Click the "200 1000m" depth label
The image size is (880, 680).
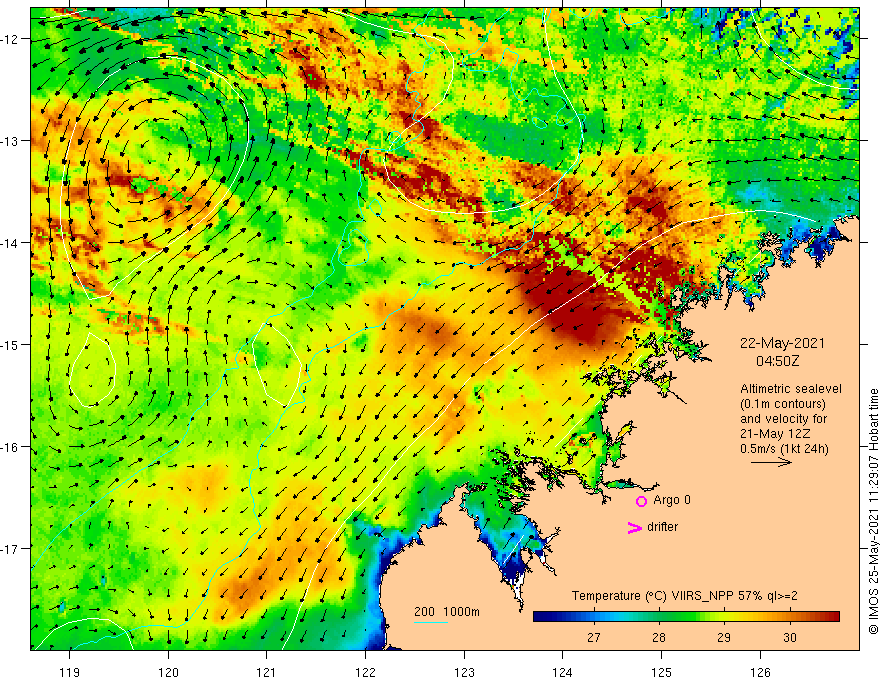447,612
